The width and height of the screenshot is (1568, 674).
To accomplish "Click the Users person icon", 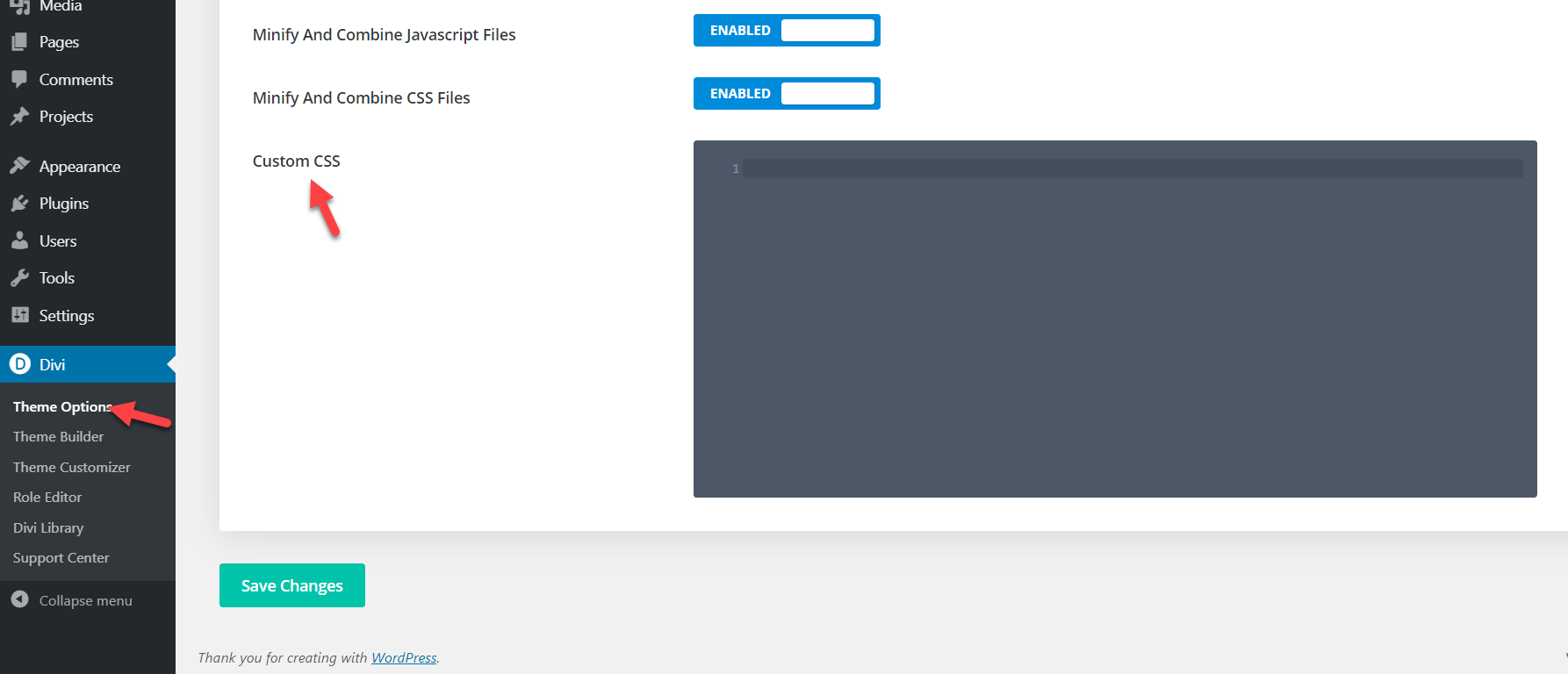I will 19,240.
